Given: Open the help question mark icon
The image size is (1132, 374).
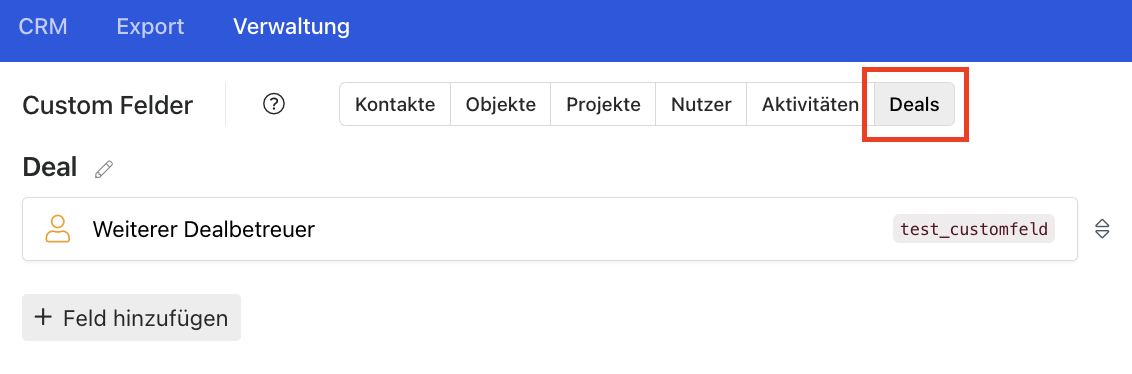Looking at the screenshot, I should coord(274,105).
